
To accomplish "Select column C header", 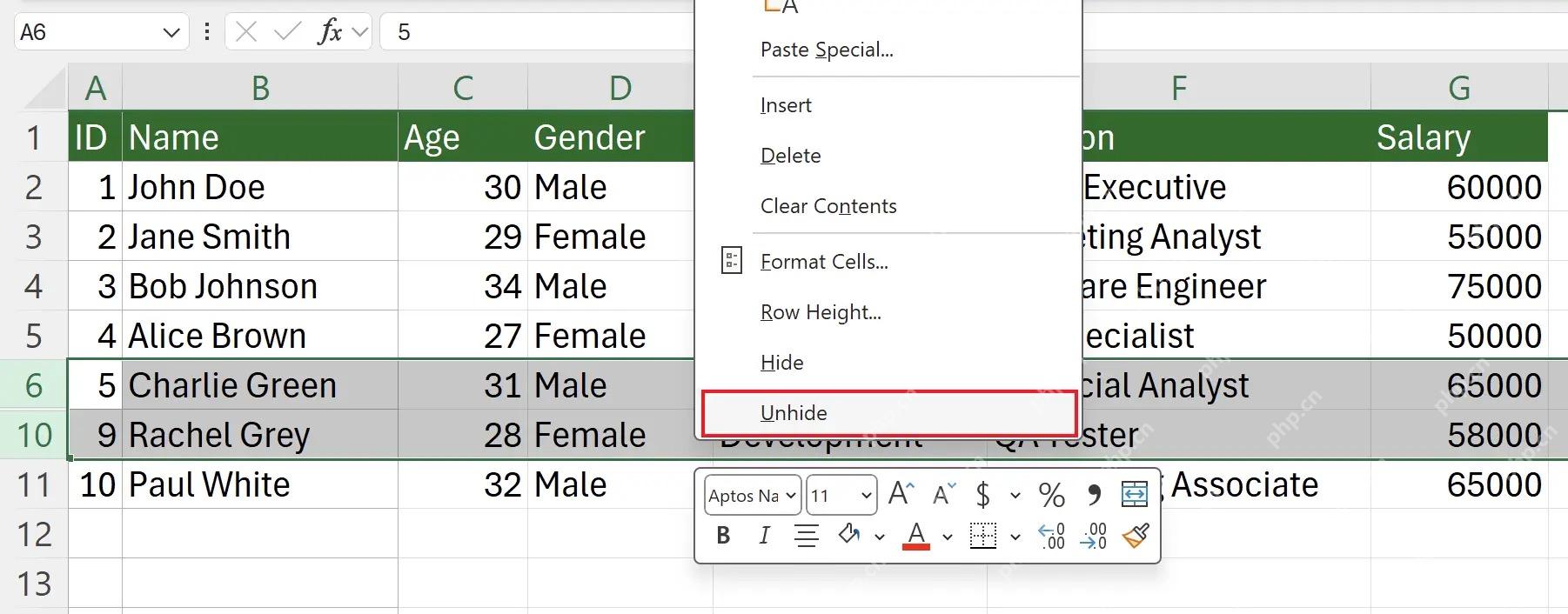I will click(463, 88).
